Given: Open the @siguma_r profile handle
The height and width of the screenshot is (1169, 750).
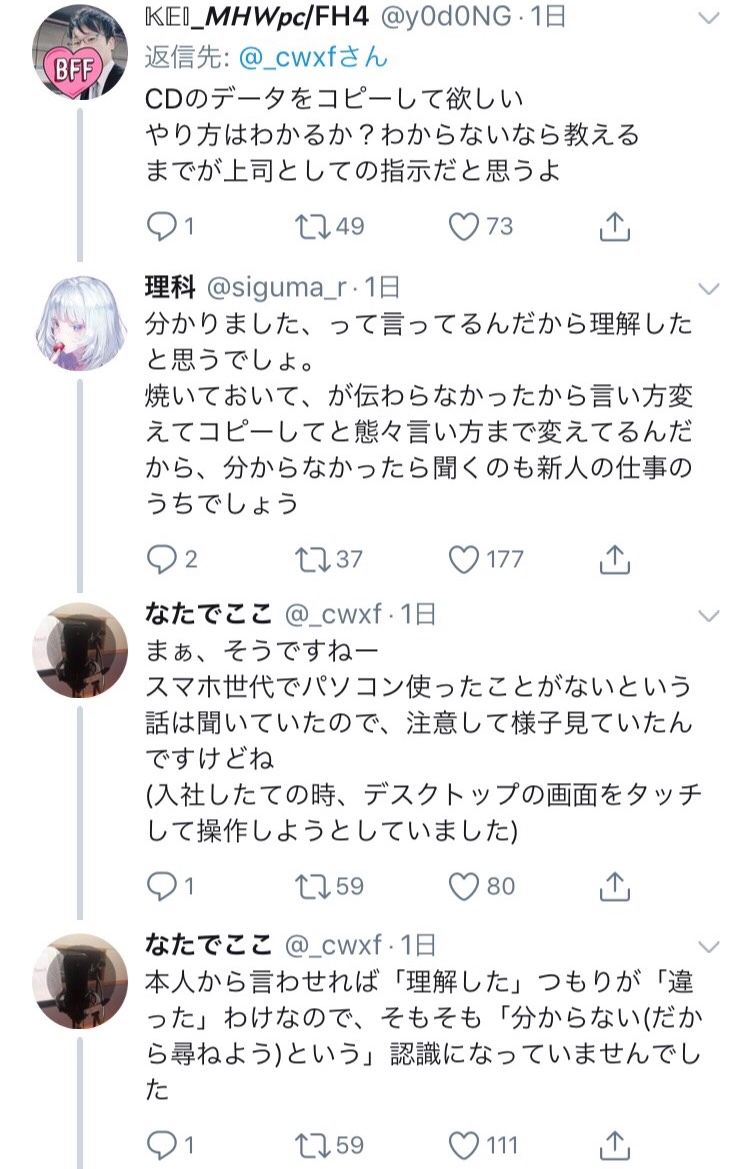Looking at the screenshot, I should 276,288.
